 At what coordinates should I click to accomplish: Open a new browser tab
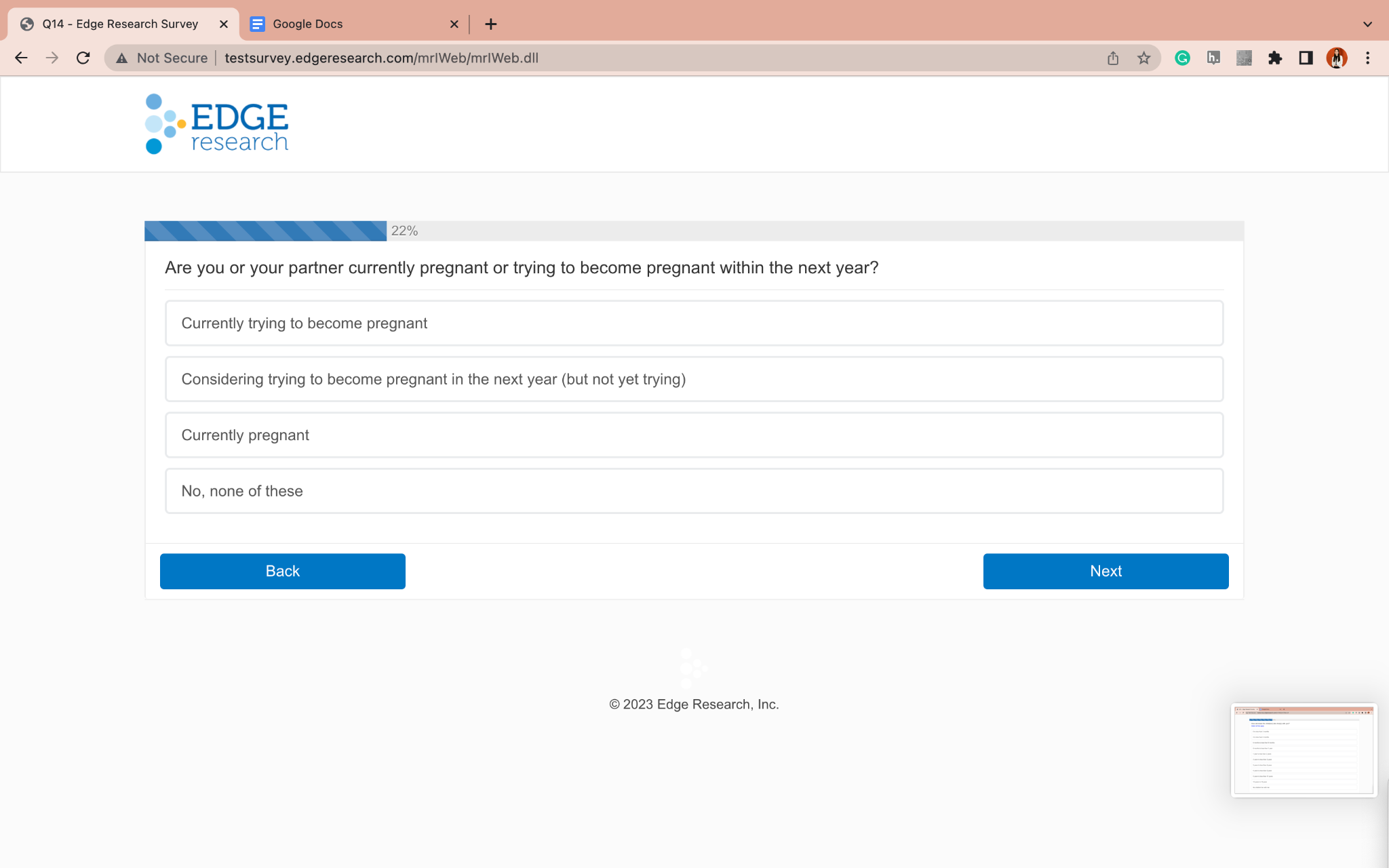(491, 24)
